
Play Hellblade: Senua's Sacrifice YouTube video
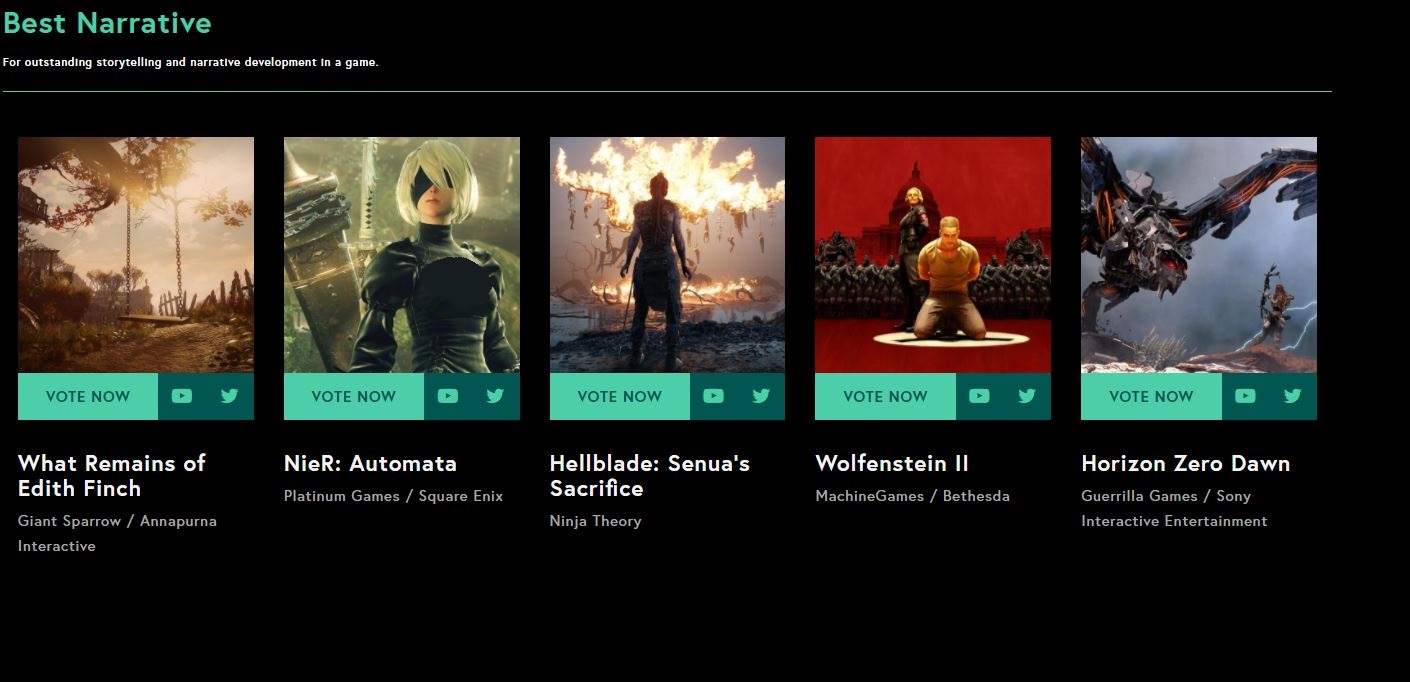tap(713, 396)
